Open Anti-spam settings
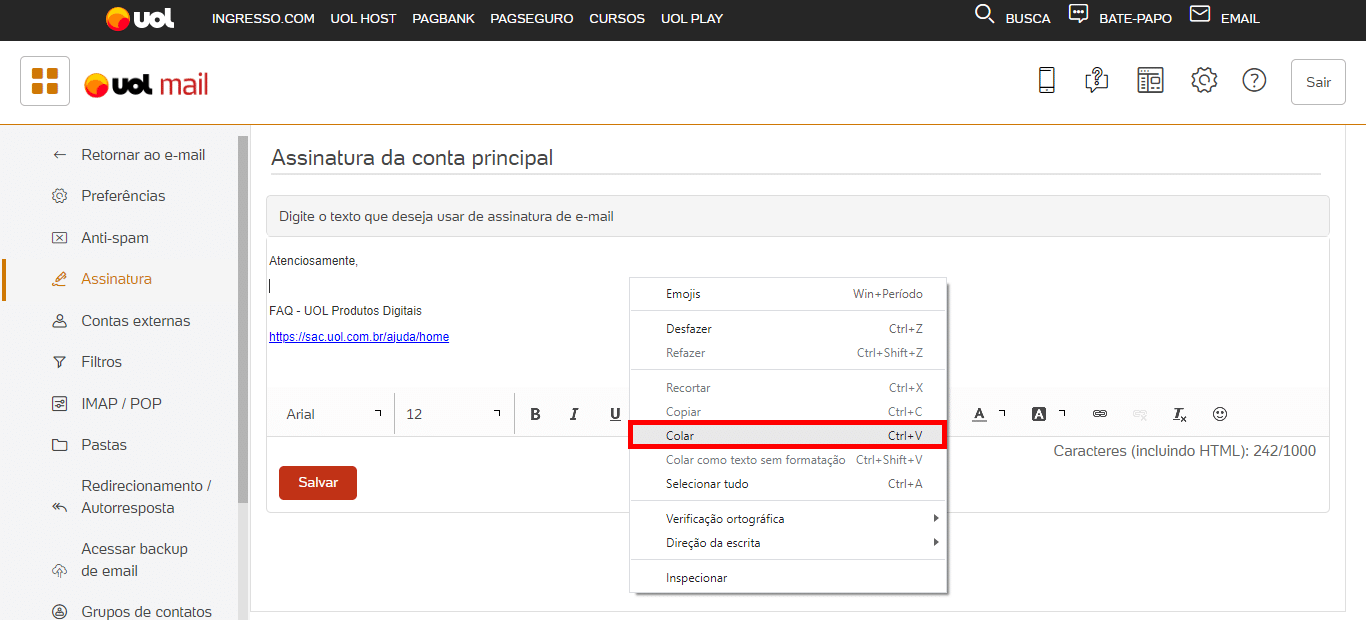Screen dimensions: 1366x620 (x=100, y=238)
